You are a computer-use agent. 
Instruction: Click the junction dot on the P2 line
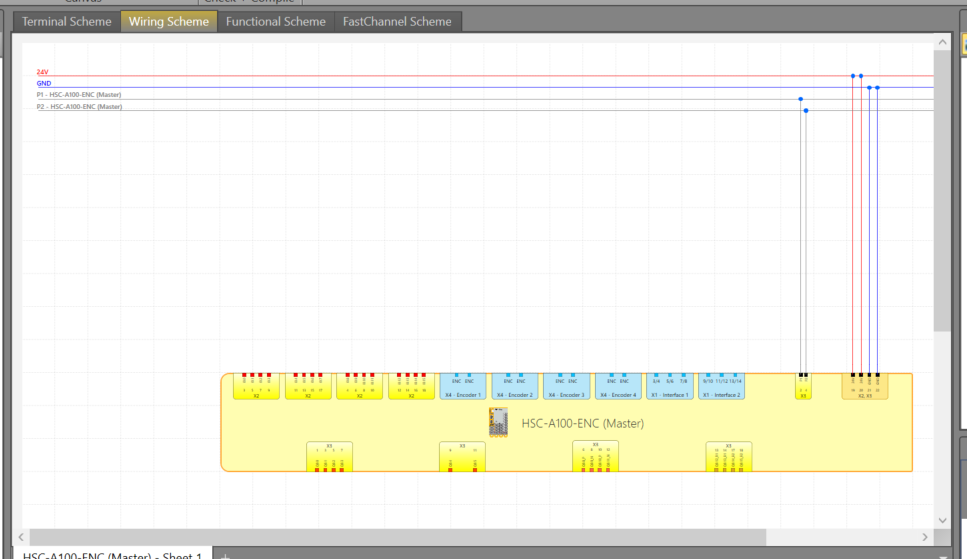pyautogui.click(x=806, y=110)
